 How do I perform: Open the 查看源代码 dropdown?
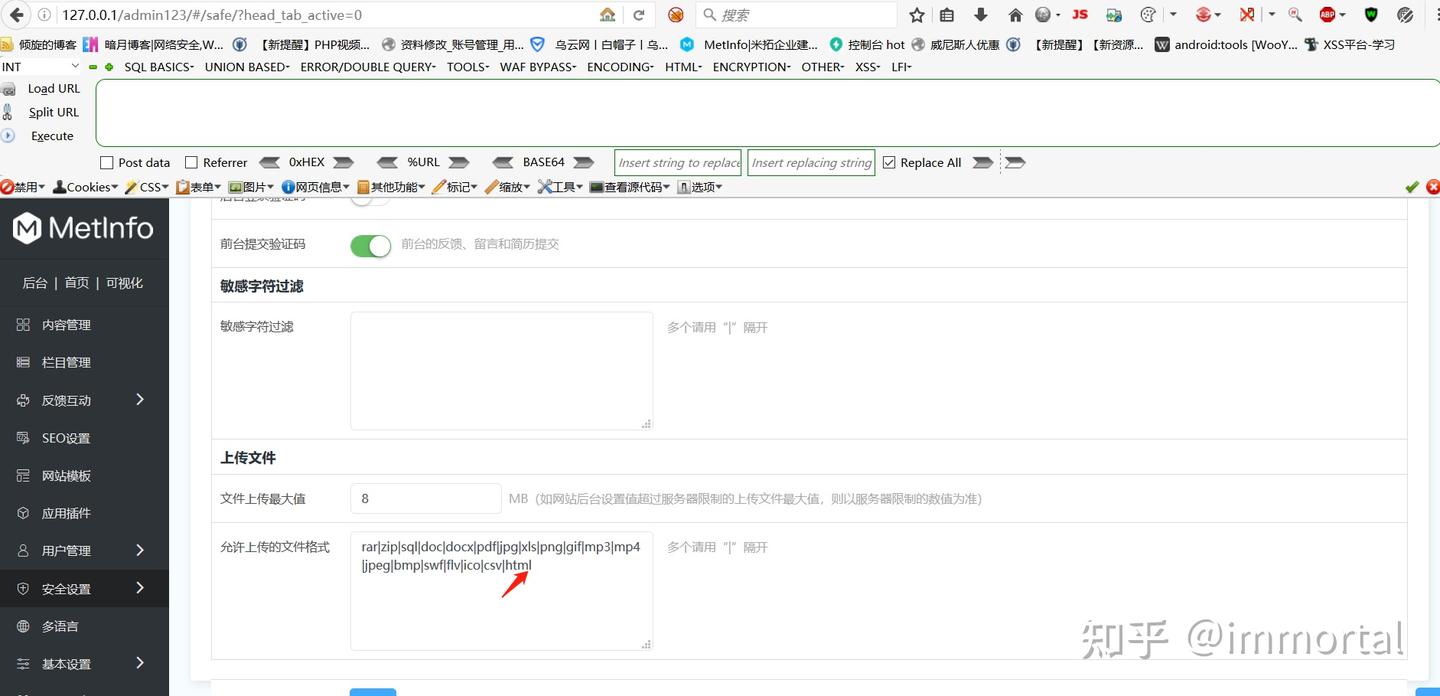click(x=630, y=187)
